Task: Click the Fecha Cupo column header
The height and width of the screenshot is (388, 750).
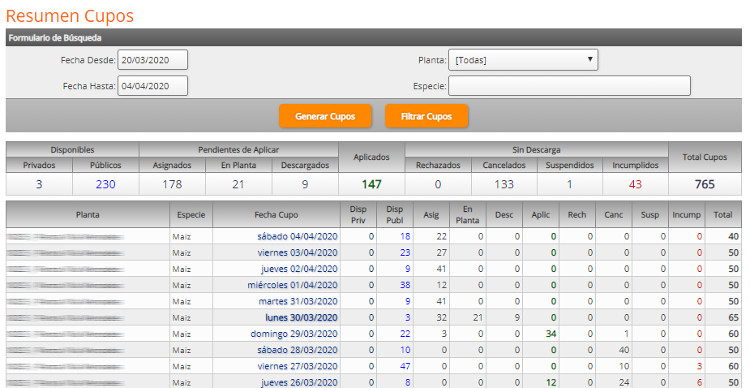Action: pos(276,215)
